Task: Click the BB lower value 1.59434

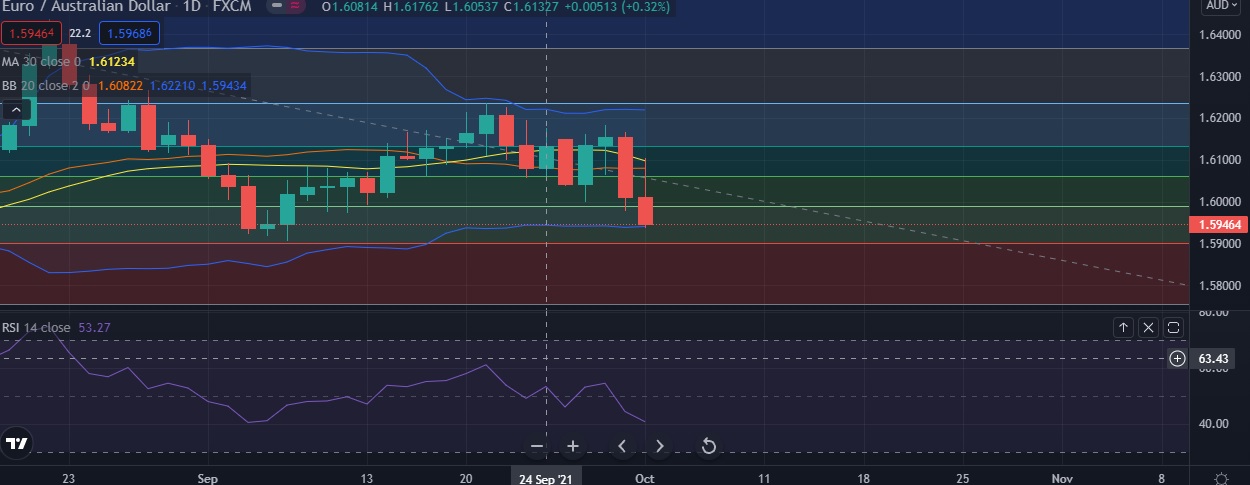Action: [x=224, y=86]
